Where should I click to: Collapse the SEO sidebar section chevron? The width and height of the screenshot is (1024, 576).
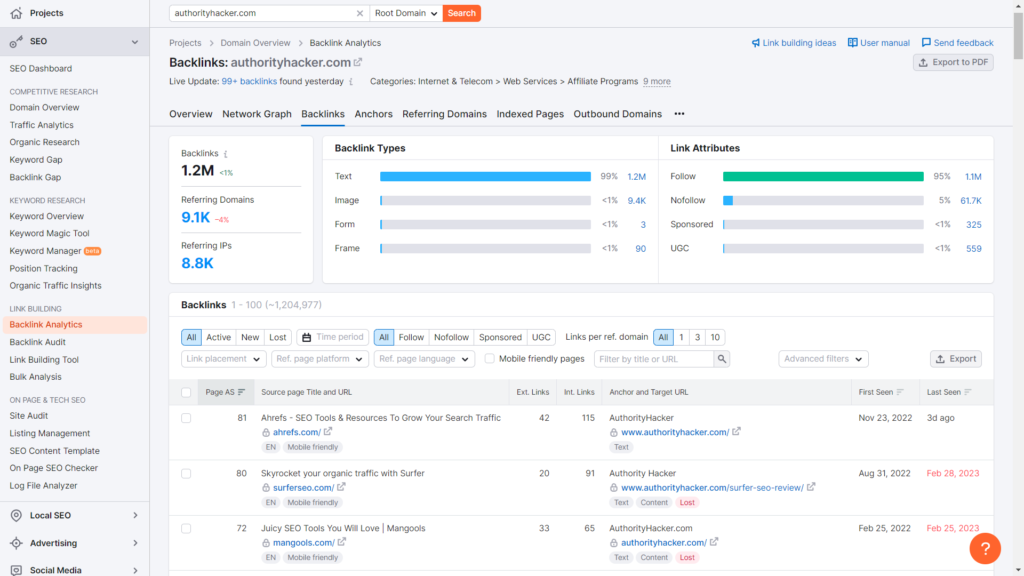click(135, 42)
